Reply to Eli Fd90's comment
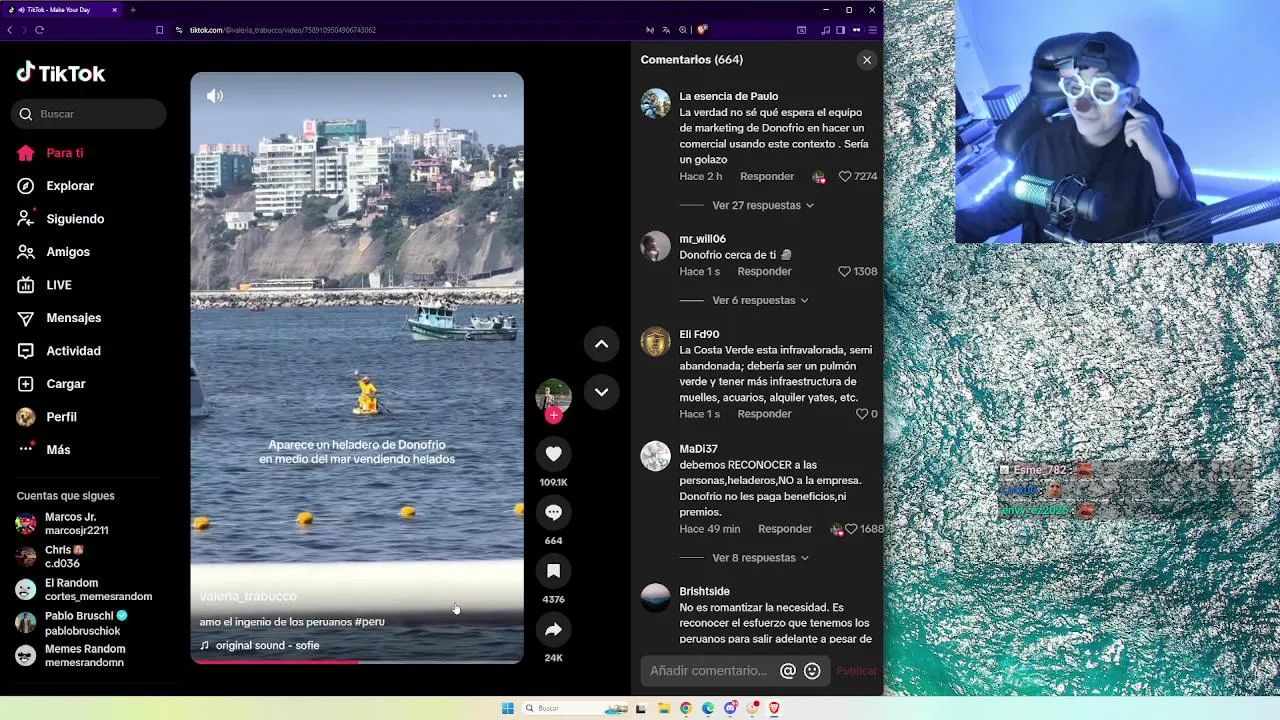This screenshot has width=1280, height=720. (764, 414)
